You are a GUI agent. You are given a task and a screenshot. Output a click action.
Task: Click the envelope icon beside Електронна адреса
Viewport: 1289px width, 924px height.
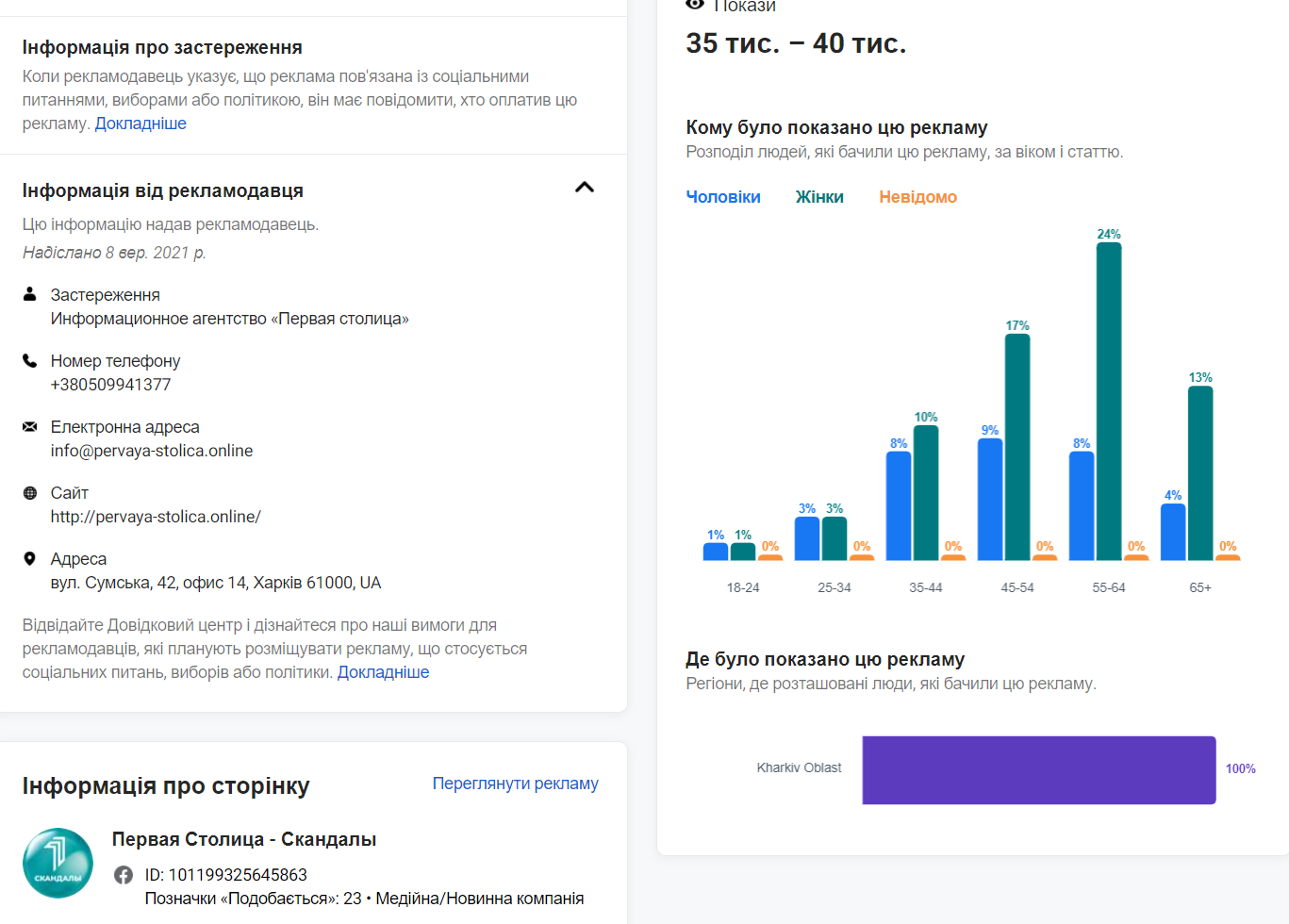(30, 426)
